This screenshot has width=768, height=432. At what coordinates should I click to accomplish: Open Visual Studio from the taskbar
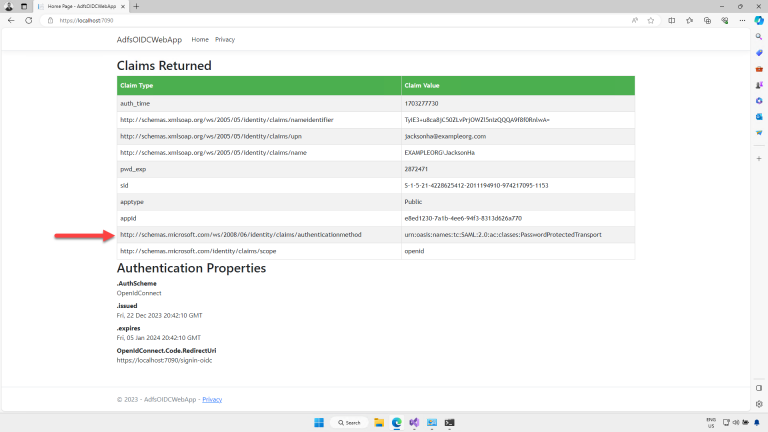413,423
